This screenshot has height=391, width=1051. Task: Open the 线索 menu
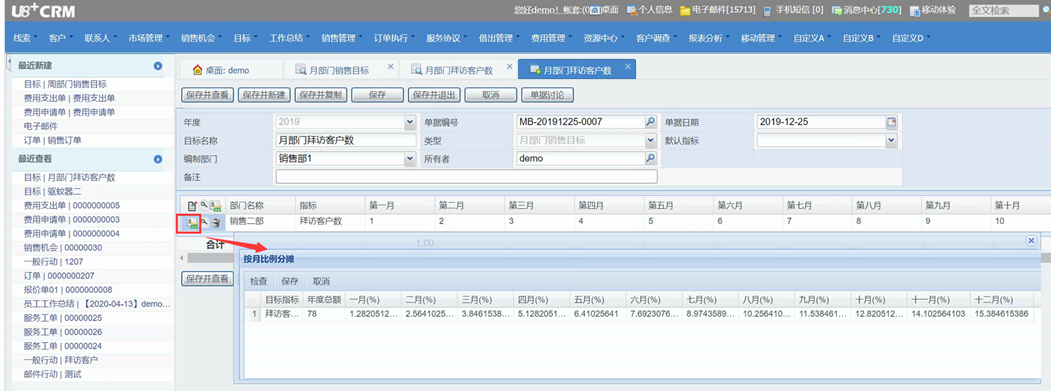tap(25, 38)
